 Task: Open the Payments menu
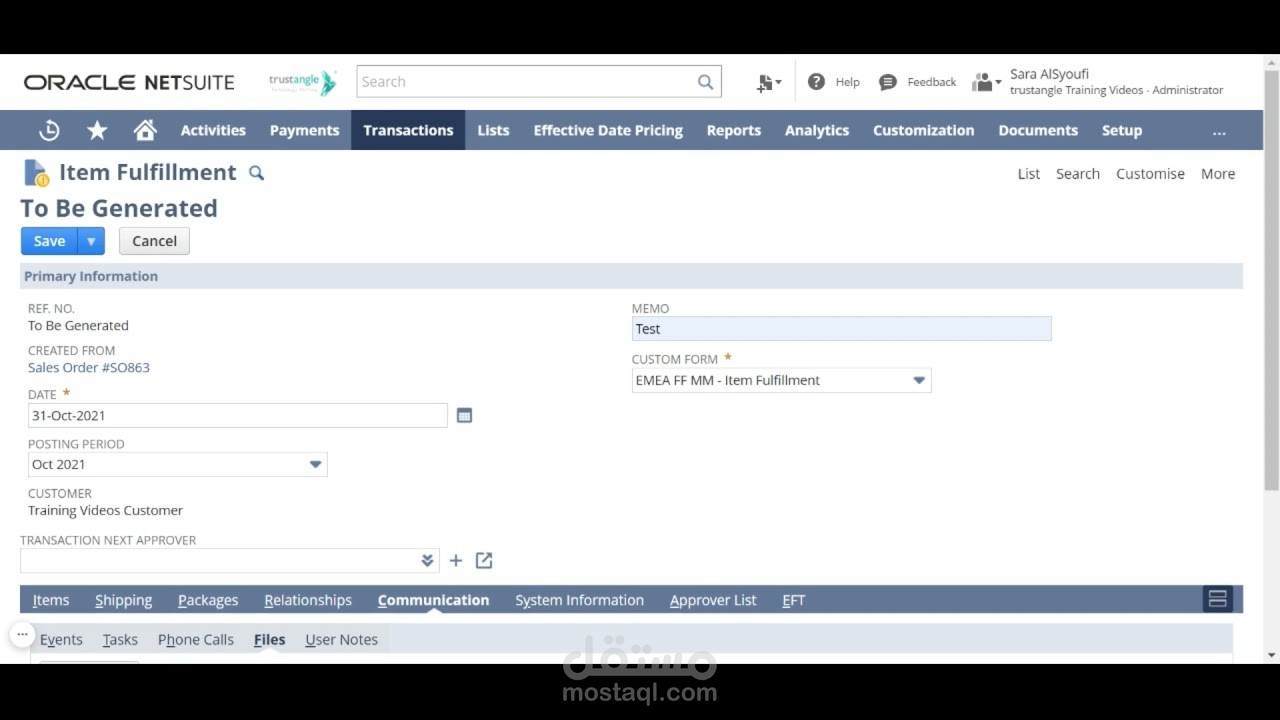point(304,130)
